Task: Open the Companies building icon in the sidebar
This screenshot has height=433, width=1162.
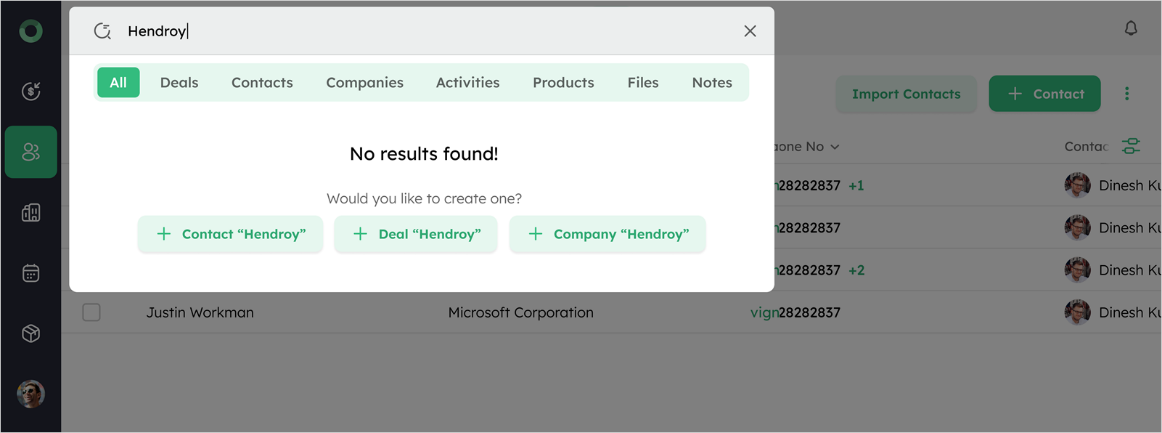Action: pyautogui.click(x=31, y=212)
